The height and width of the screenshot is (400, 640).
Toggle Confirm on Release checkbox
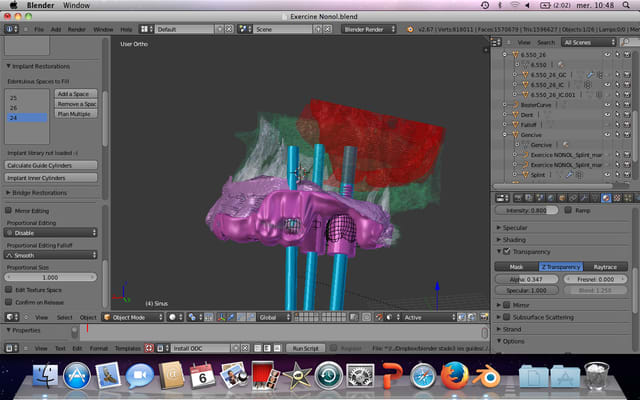point(10,301)
